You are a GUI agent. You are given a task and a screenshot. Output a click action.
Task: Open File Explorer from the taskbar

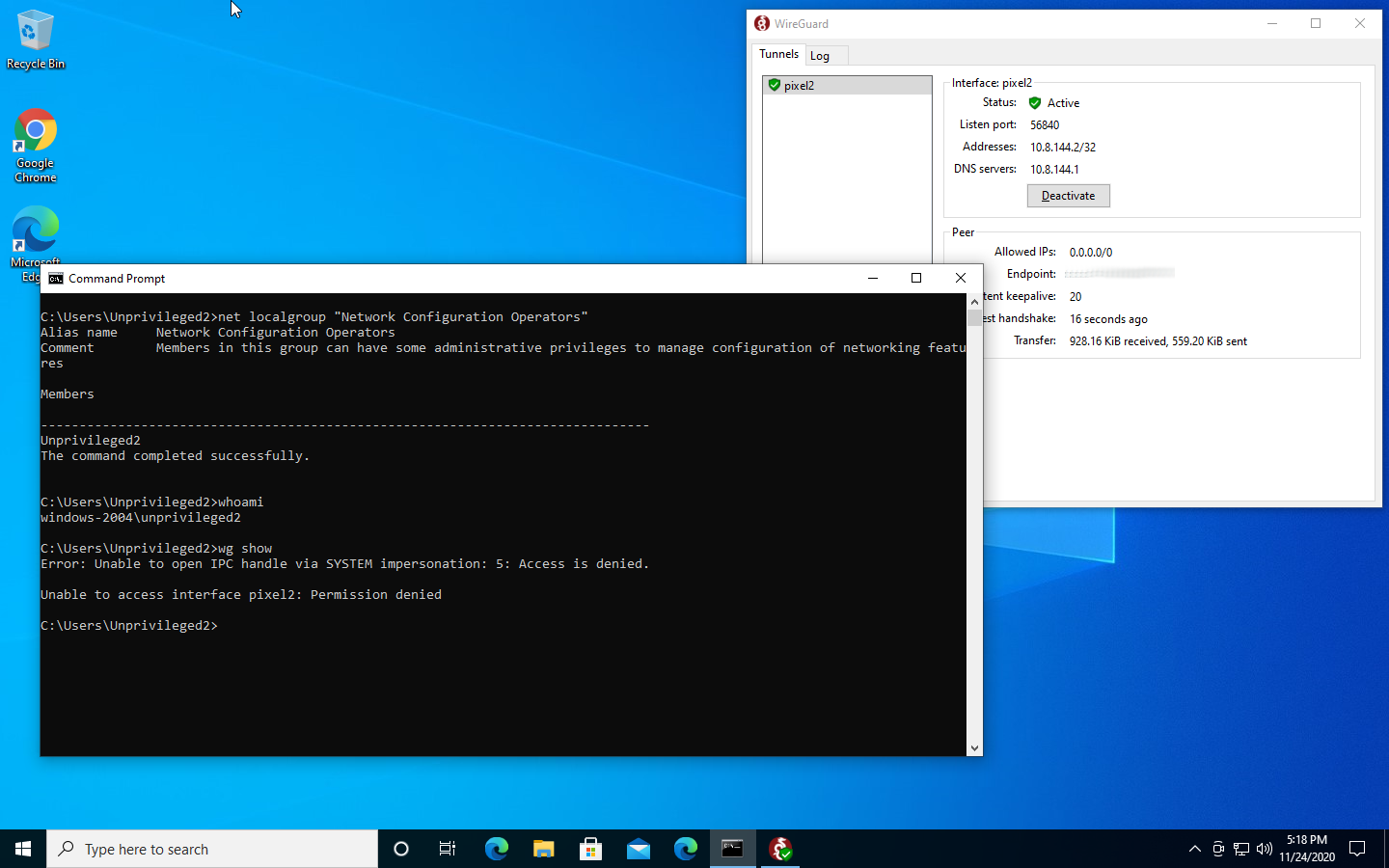543,849
